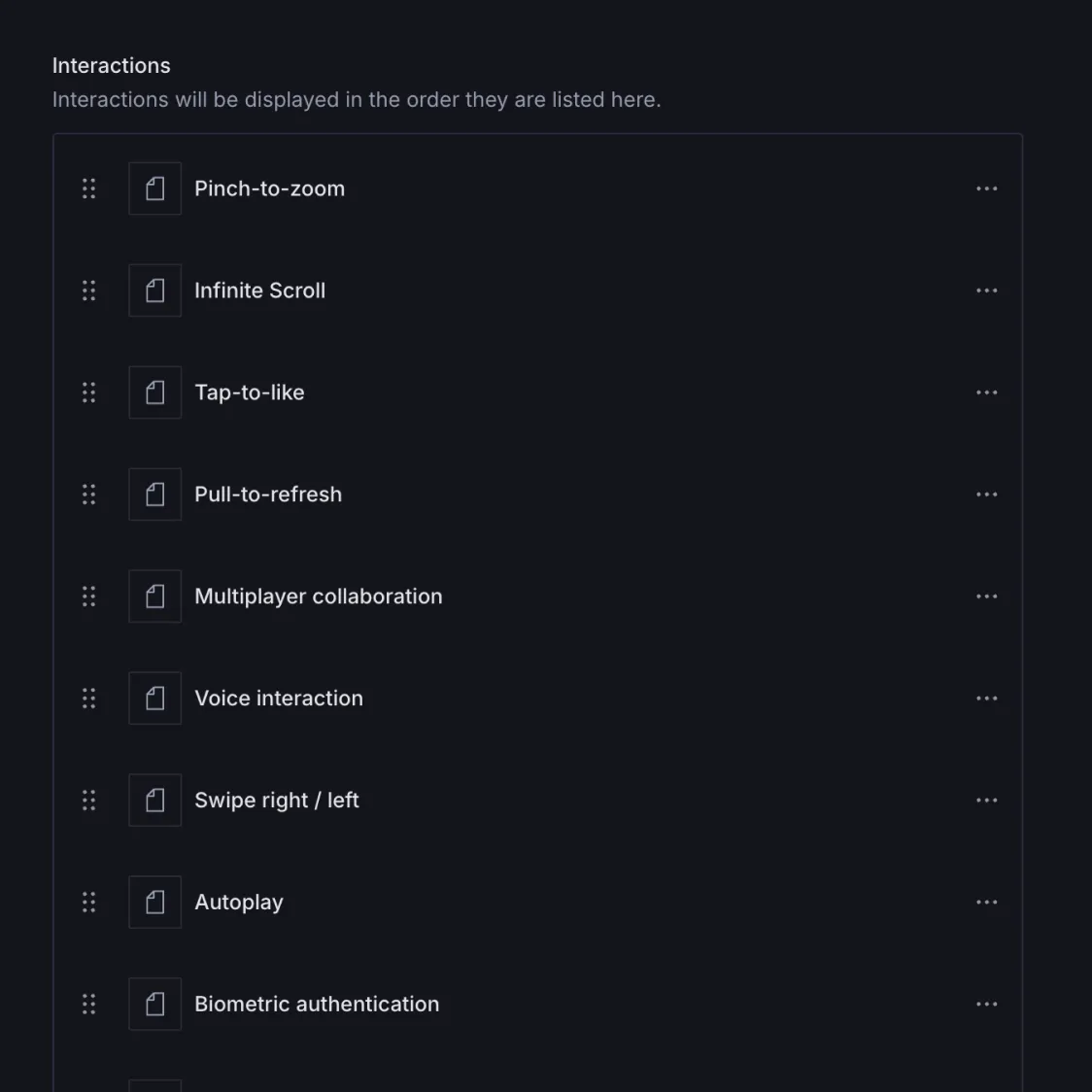Select the Multiplayer collaboration item
This screenshot has height=1092, width=1092.
click(318, 597)
